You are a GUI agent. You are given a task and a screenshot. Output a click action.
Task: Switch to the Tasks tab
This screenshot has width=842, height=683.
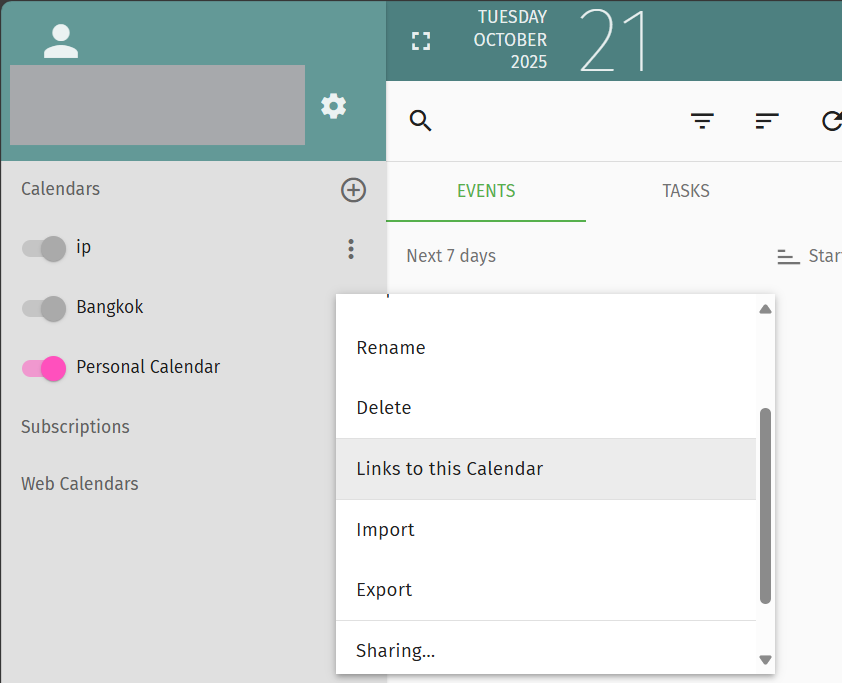coord(686,191)
